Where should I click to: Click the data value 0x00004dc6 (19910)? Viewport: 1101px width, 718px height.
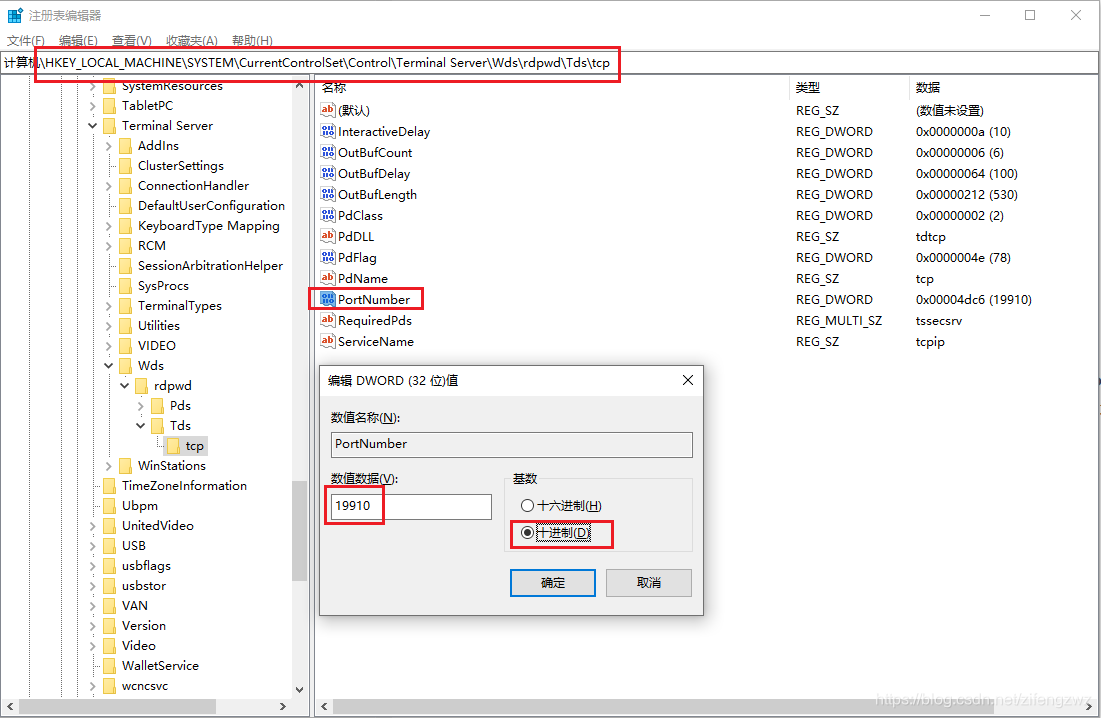(x=973, y=300)
